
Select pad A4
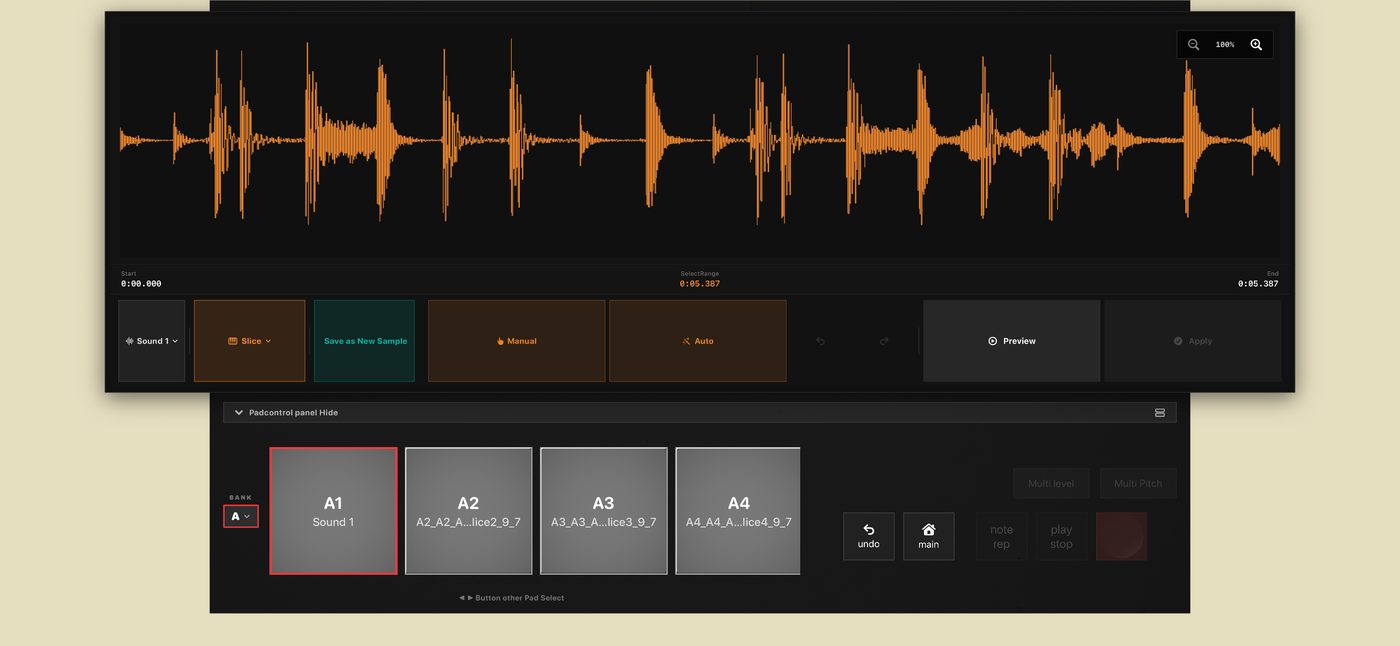pyautogui.click(x=738, y=511)
